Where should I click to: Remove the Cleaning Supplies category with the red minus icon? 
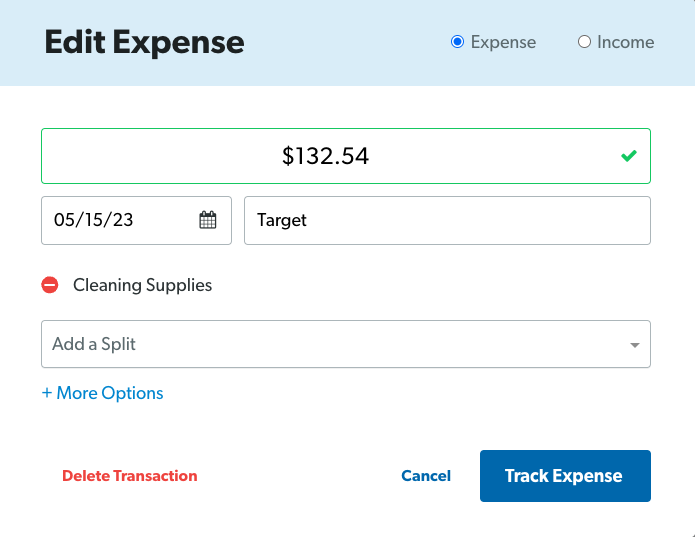(50, 285)
